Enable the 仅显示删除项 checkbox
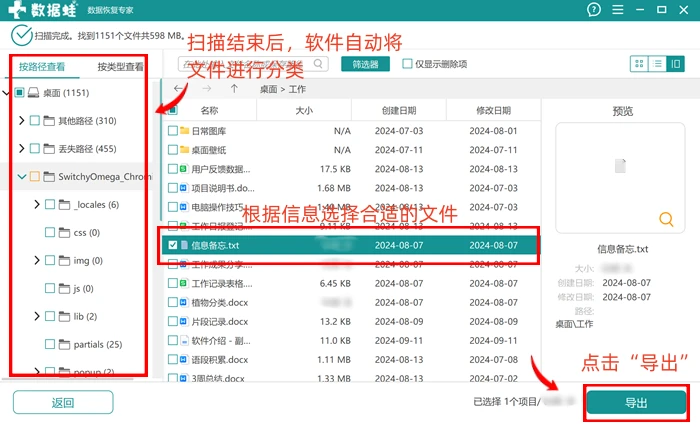Viewport: 700px width, 427px height. 407,64
